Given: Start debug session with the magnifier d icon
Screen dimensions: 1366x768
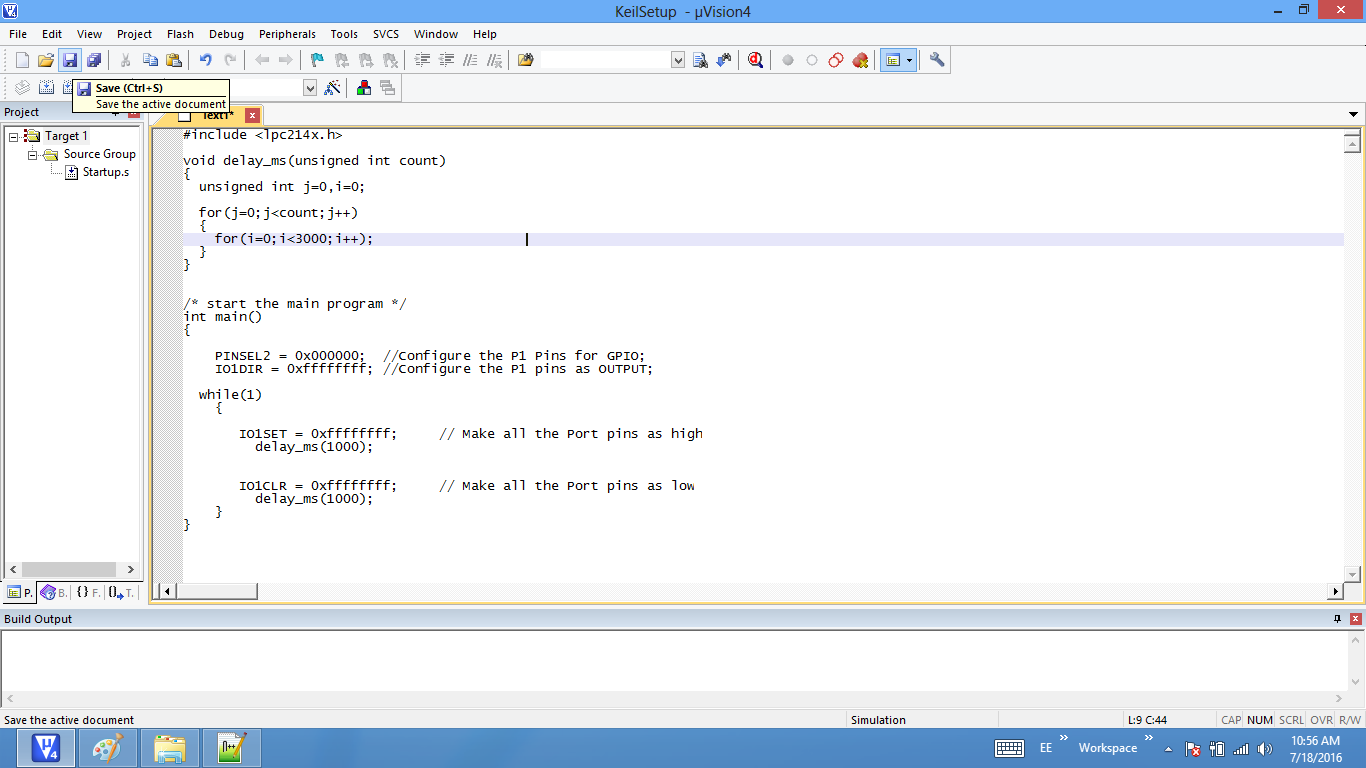Looking at the screenshot, I should point(756,60).
